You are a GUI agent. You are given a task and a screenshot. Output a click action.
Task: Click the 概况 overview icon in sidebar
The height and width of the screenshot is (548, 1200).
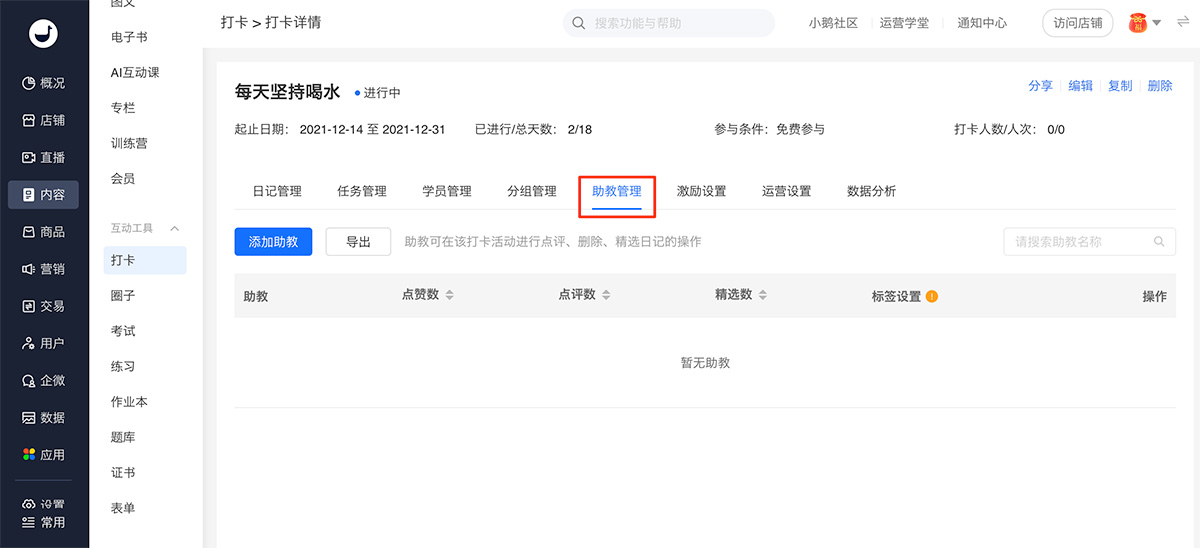point(29,83)
